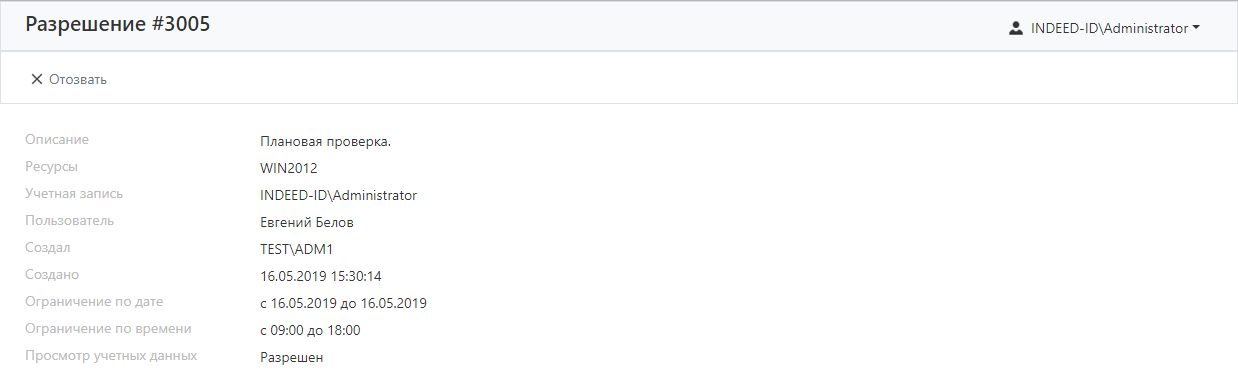
Task: Click the Ограничение по времени label
Action: tap(108, 328)
